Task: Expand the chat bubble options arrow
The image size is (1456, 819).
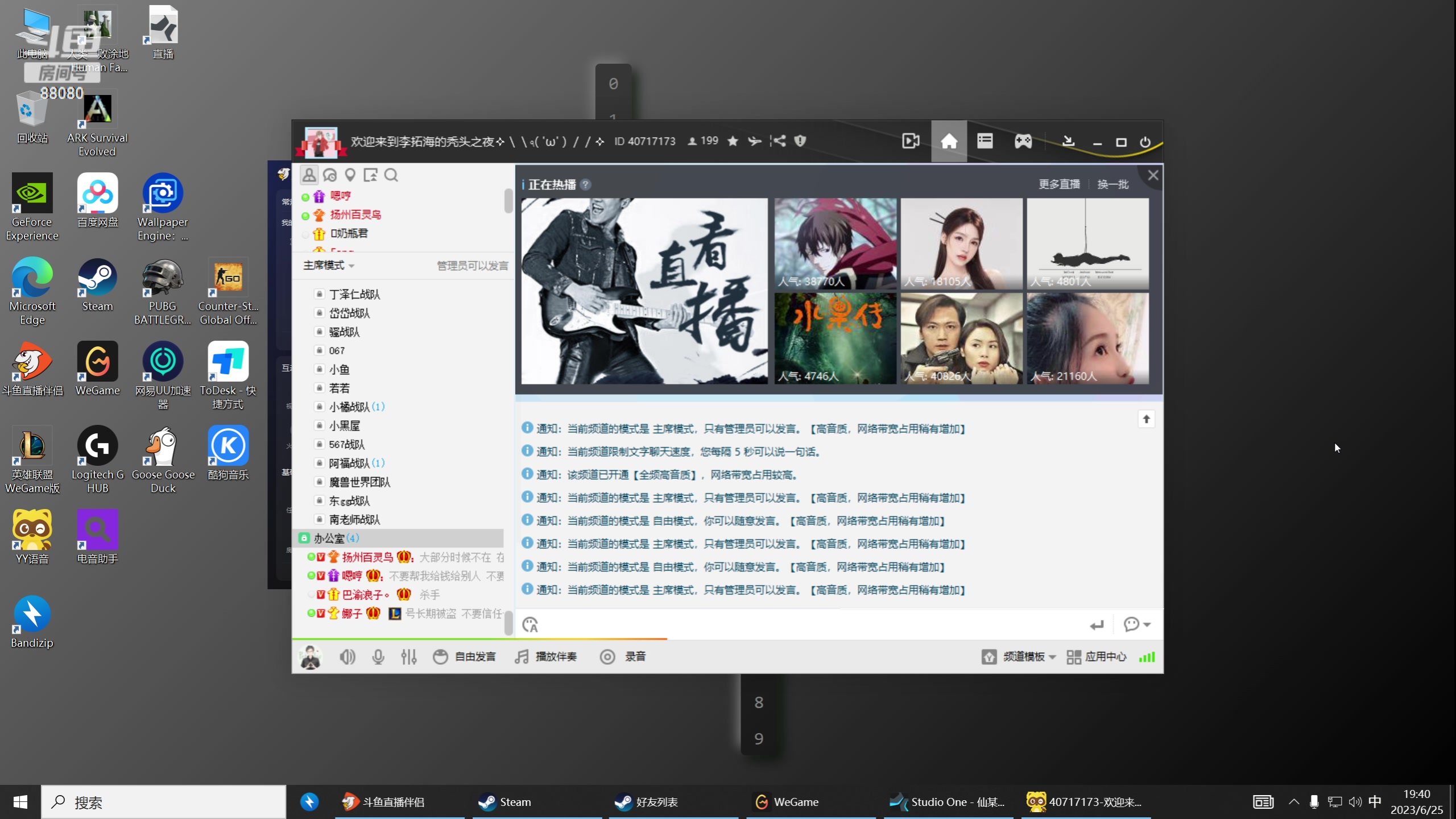Action: [x=1147, y=624]
